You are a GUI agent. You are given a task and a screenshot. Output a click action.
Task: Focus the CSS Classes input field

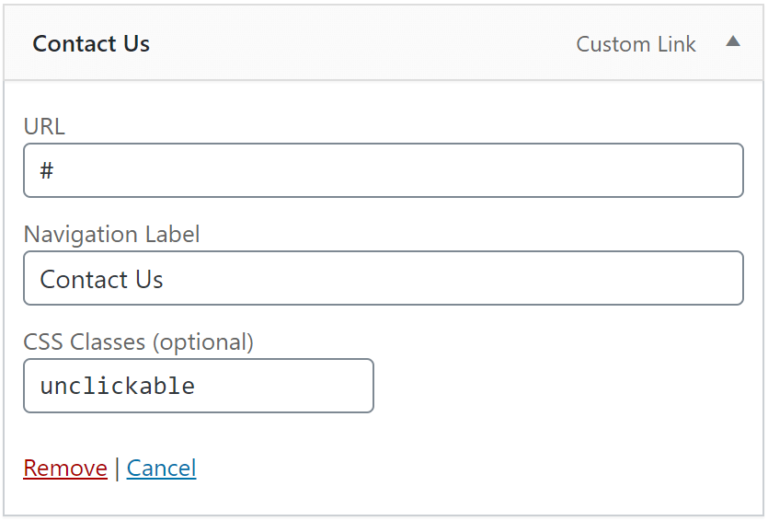(x=198, y=386)
